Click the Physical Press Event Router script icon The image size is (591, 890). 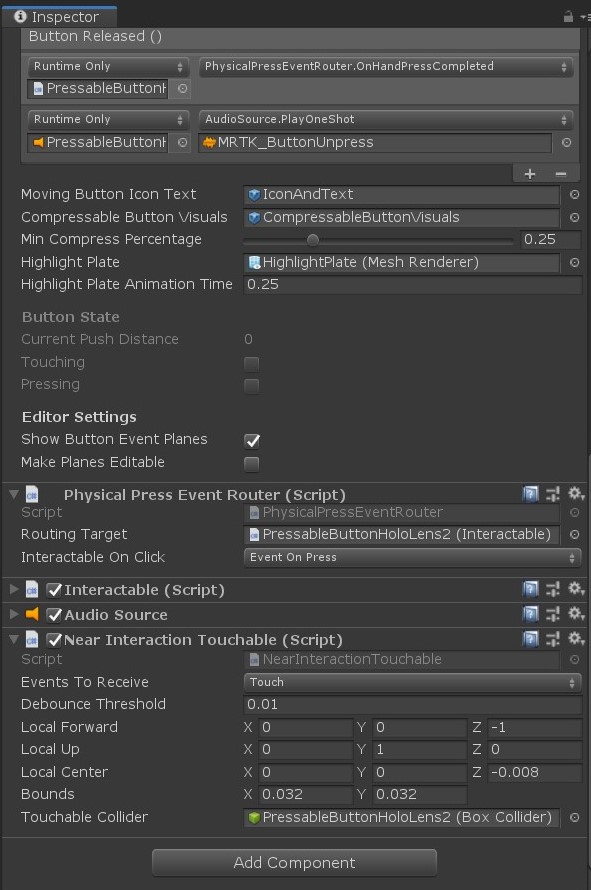[x=32, y=494]
